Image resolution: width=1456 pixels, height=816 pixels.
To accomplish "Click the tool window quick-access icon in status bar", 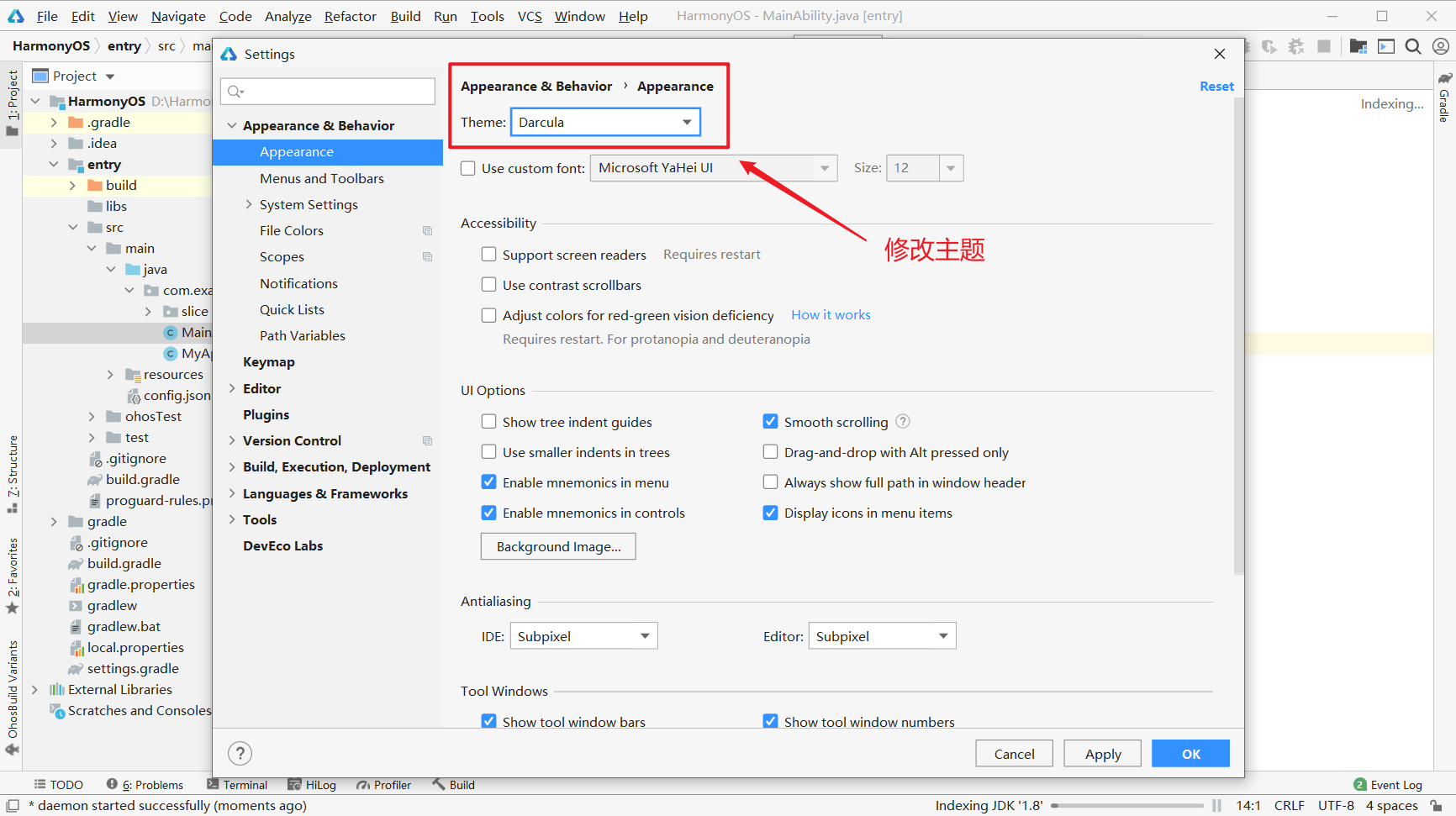I will pyautogui.click(x=13, y=805).
